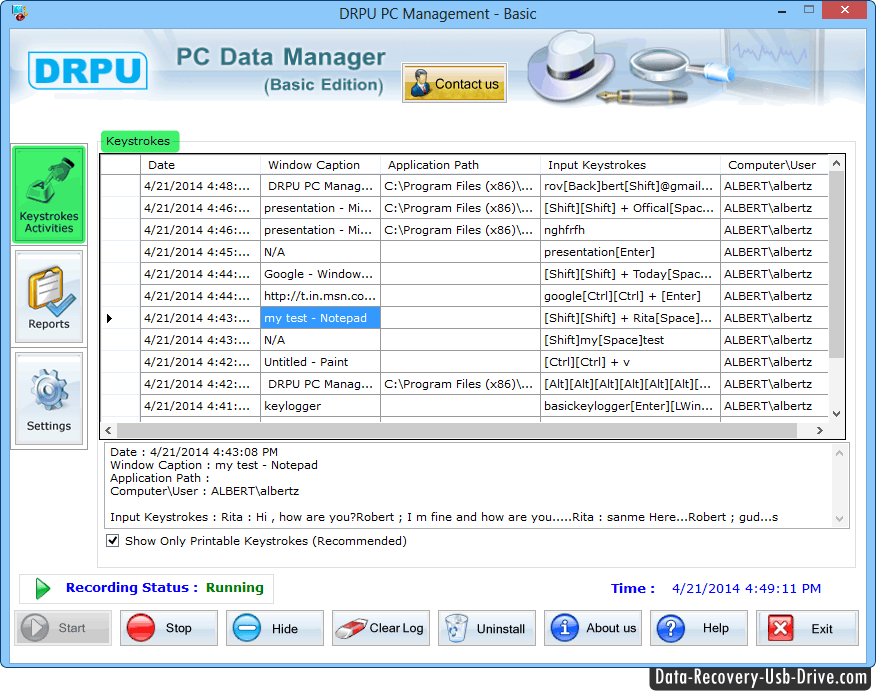Open the About us dialog

(x=593, y=628)
